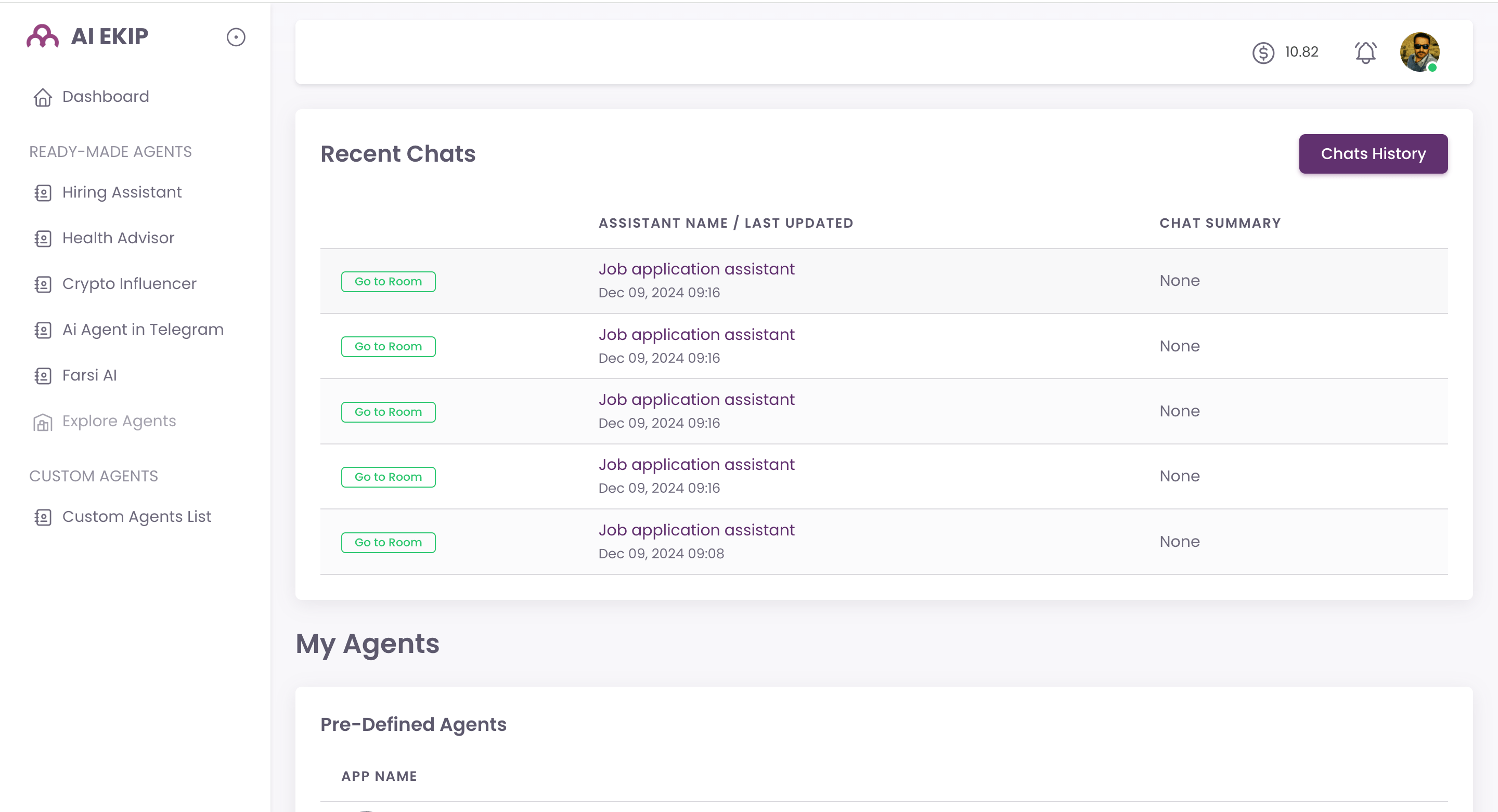Click READY-MADE AGENTS section label
Screen dimensions: 1498x812
tap(110, 152)
